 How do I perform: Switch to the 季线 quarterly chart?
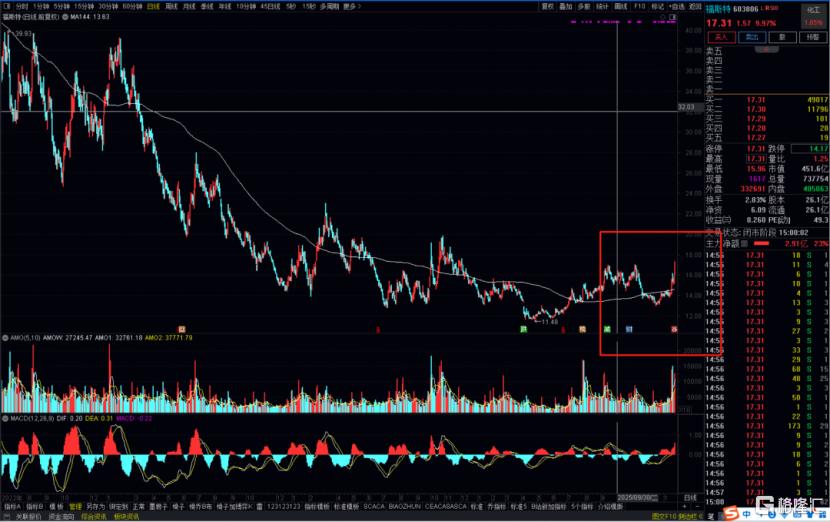(207, 6)
